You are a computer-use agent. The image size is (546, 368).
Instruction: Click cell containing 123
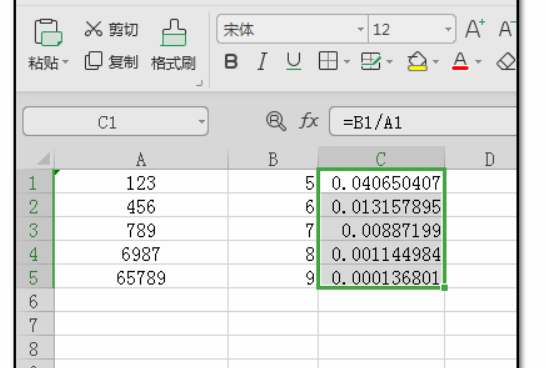point(141,182)
